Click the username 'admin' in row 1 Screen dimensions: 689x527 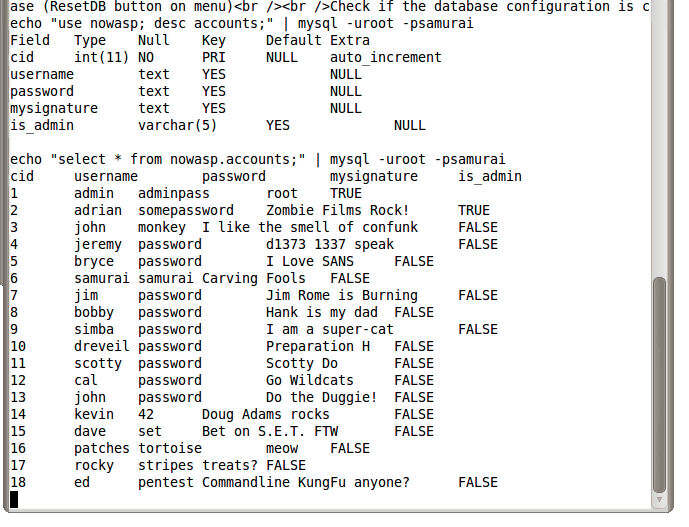pyautogui.click(x=94, y=193)
